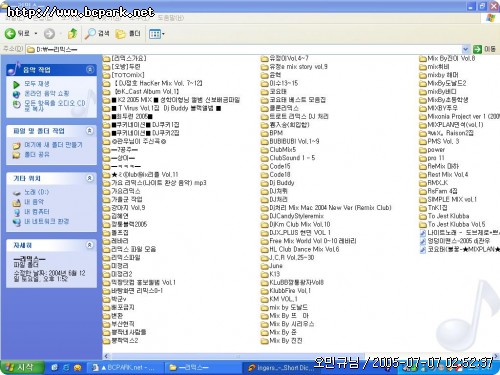Screen dimensions: 500x375
Task: Open the Back button history dropdown arrow
Action: click(36, 34)
